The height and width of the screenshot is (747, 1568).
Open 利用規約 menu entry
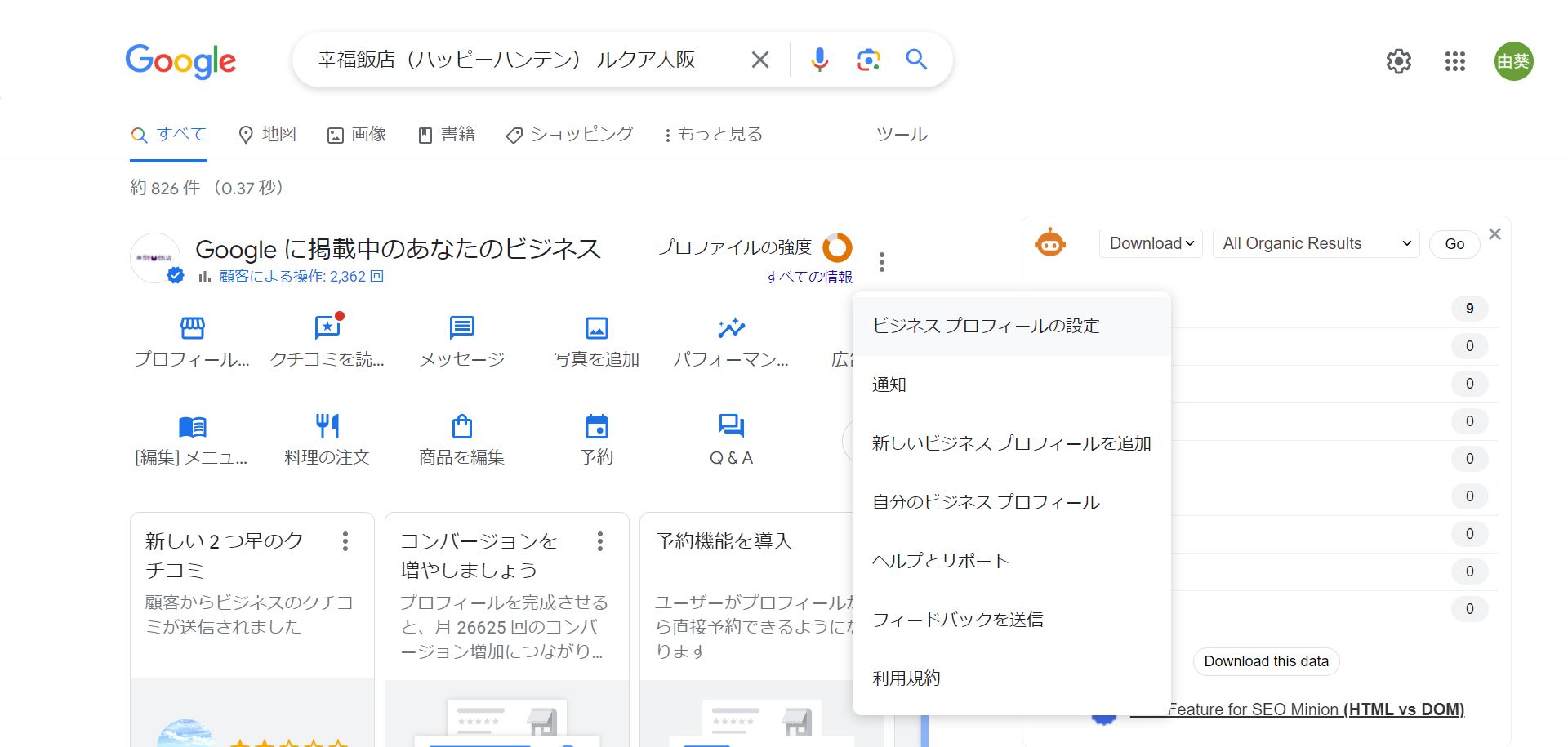(x=1012, y=678)
